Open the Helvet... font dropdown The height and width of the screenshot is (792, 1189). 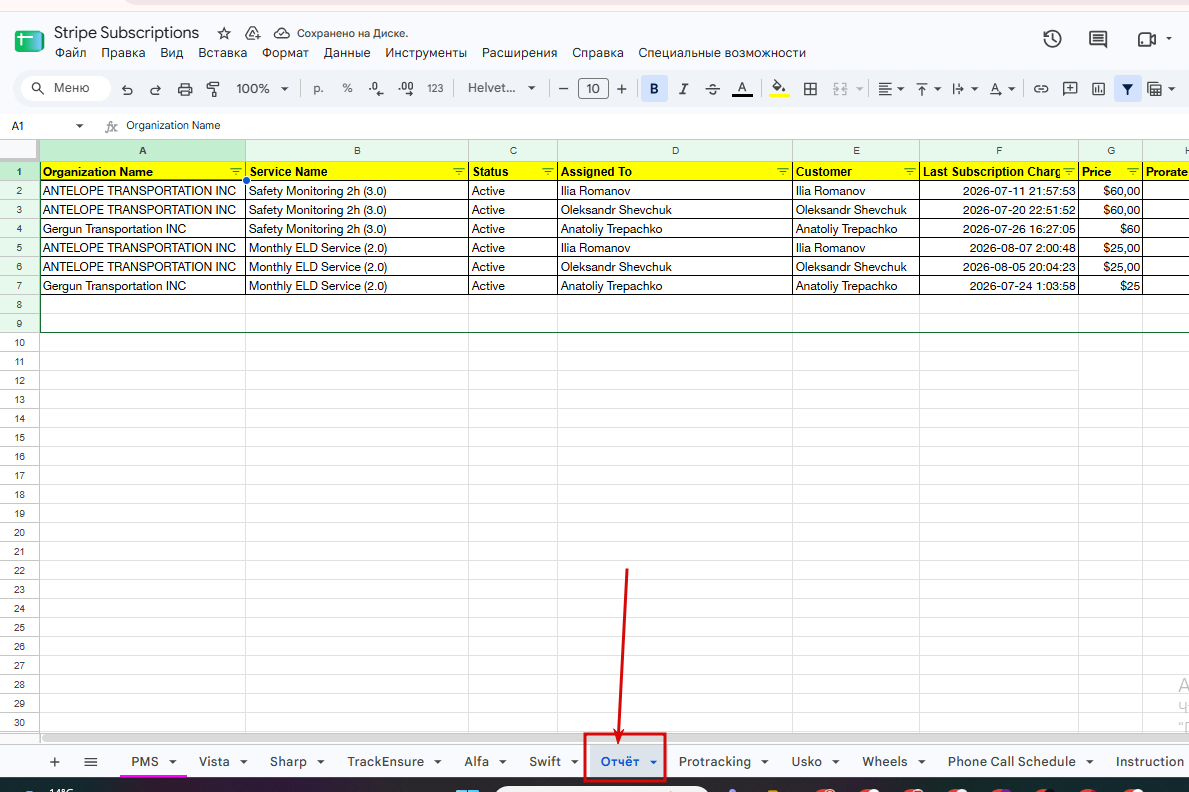pyautogui.click(x=501, y=88)
